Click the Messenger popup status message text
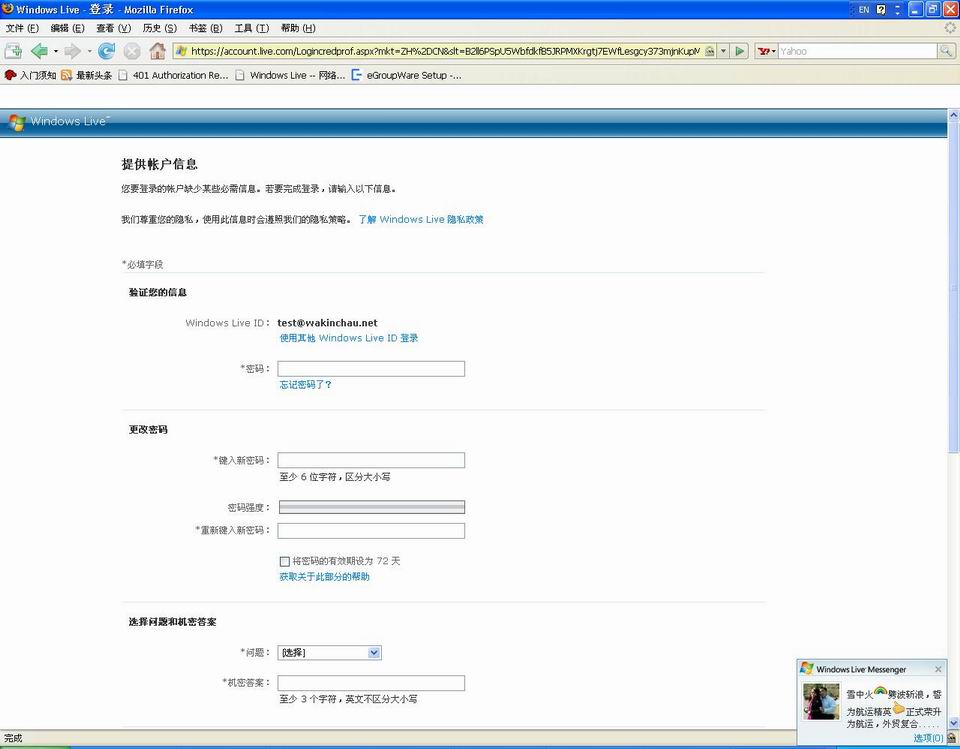The width and height of the screenshot is (960, 749). click(x=894, y=709)
